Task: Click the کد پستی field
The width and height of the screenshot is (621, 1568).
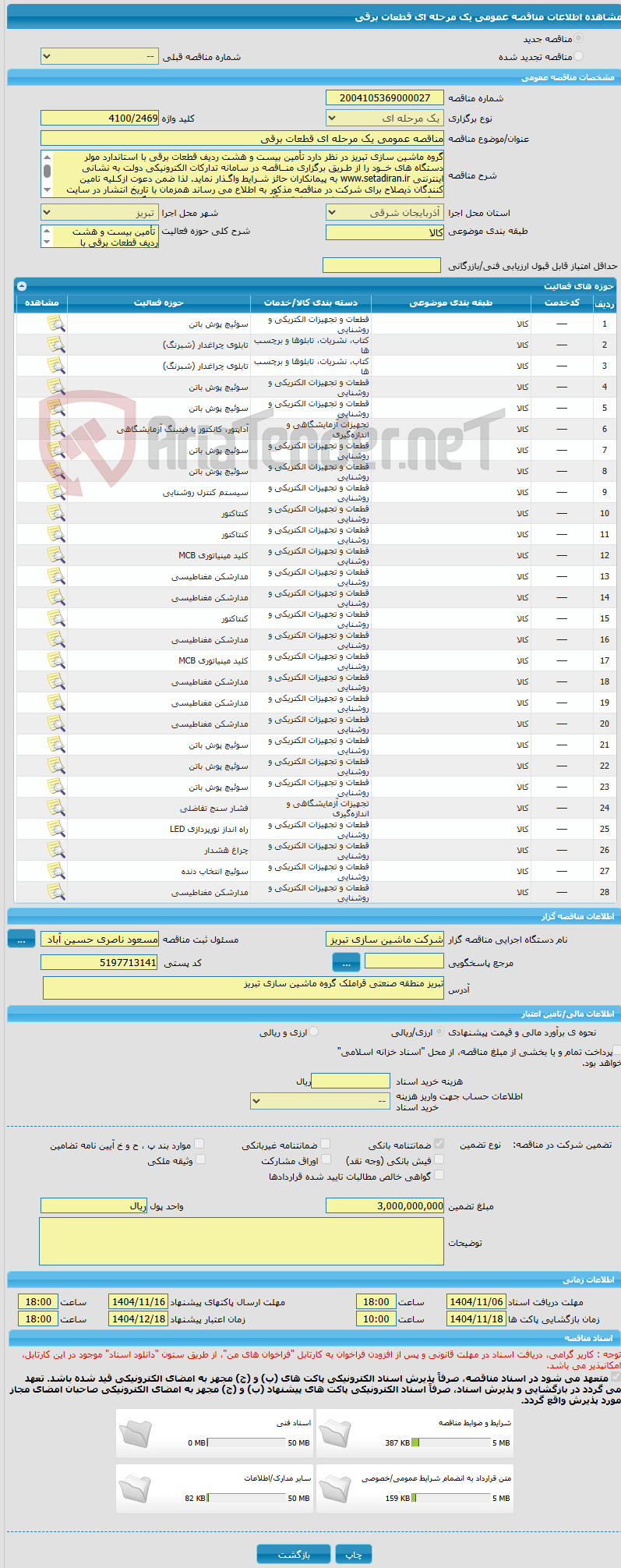Action: (100, 962)
